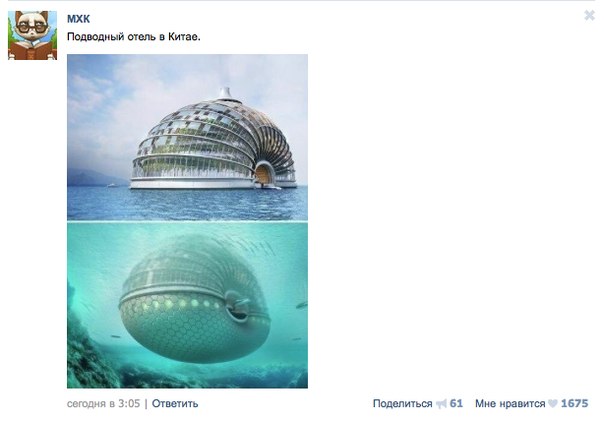Open the МХК community name link

(78, 18)
